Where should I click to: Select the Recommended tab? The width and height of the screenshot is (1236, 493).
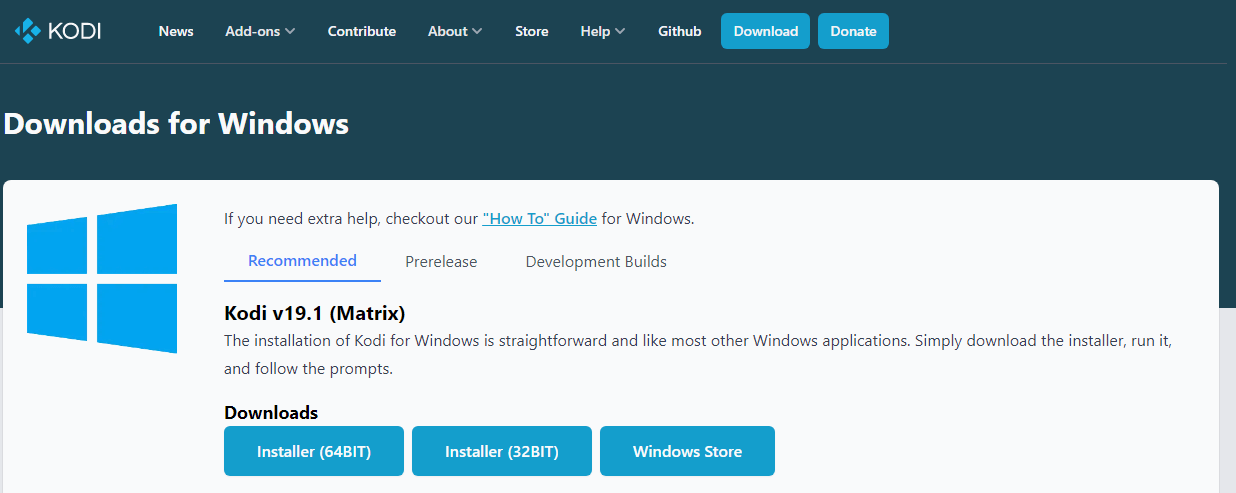tap(302, 261)
